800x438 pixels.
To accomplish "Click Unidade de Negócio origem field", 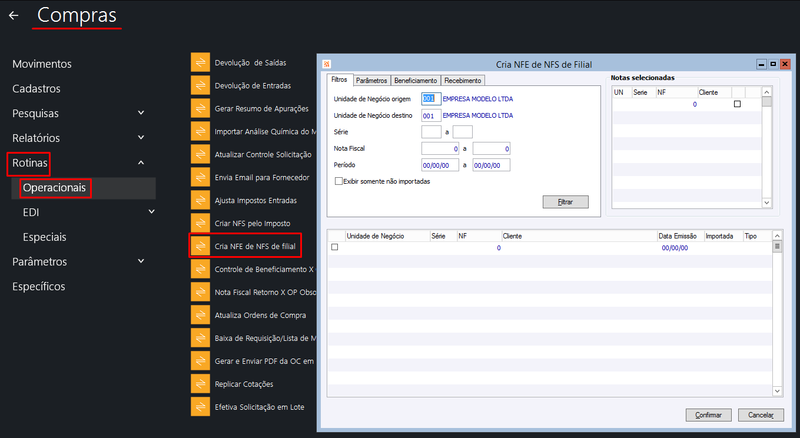I will pos(431,99).
